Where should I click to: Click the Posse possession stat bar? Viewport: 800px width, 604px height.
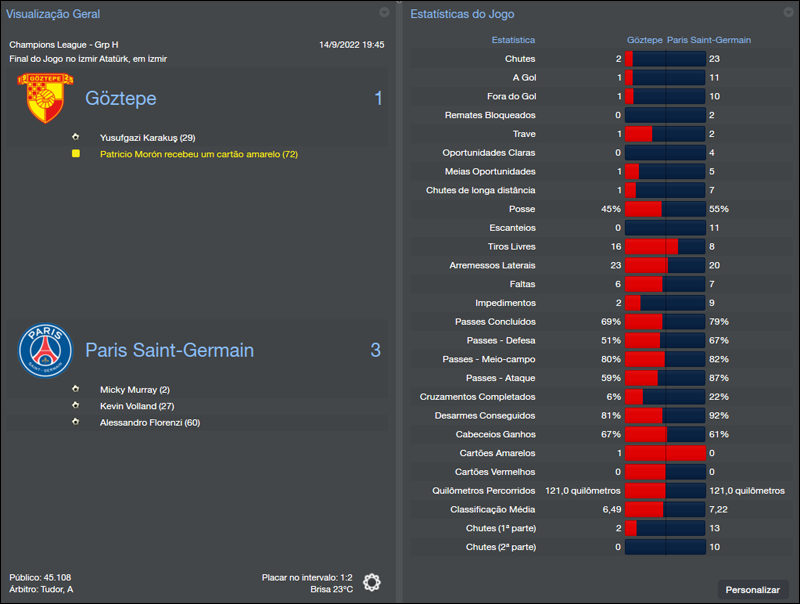665,209
